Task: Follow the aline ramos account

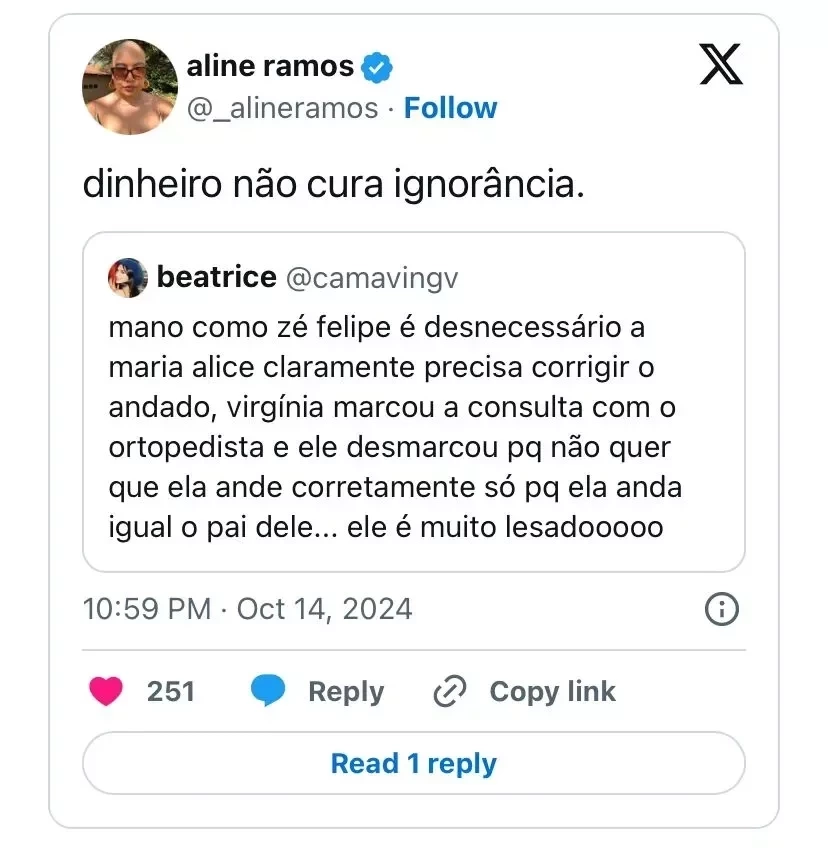Action: [x=450, y=108]
